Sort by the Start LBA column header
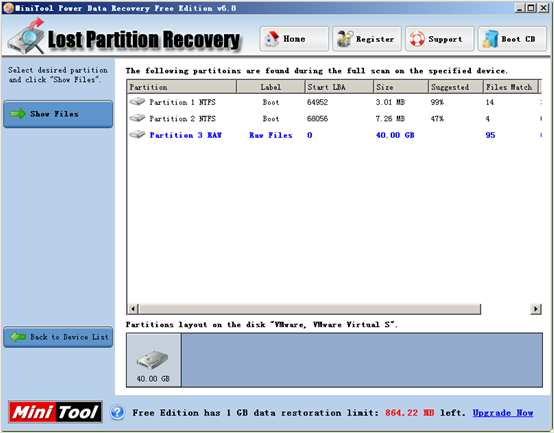Viewport: 554px width, 433px height. point(339,87)
